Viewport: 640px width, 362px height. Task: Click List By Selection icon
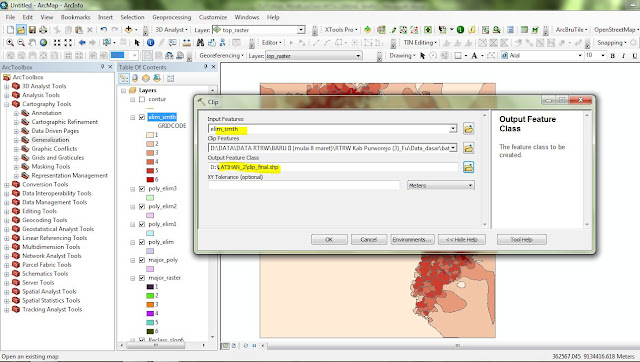point(157,78)
